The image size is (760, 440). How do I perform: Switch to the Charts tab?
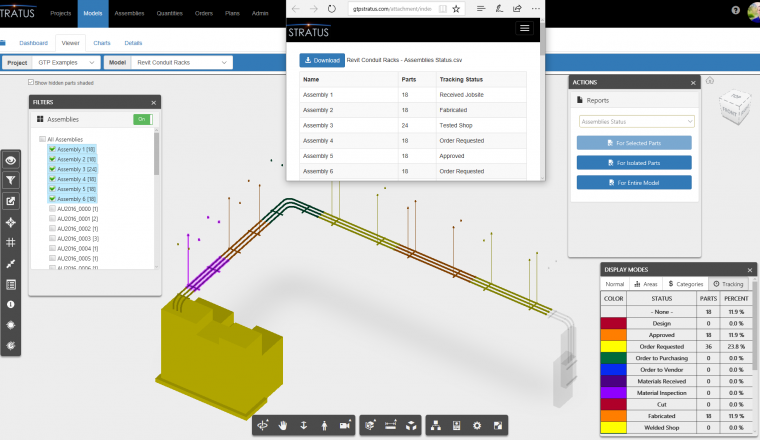click(x=101, y=44)
